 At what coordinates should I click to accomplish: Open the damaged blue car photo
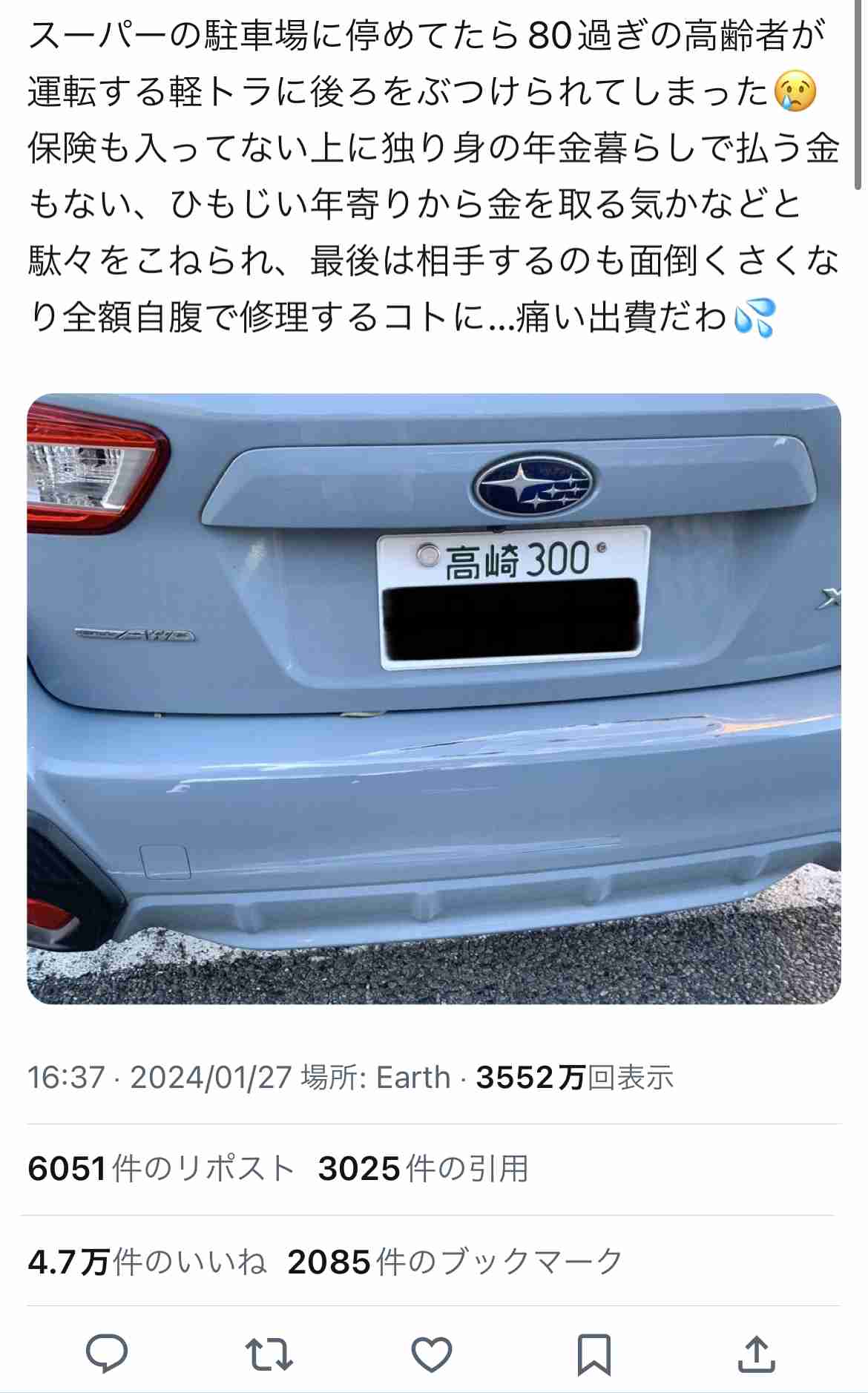tap(434, 698)
